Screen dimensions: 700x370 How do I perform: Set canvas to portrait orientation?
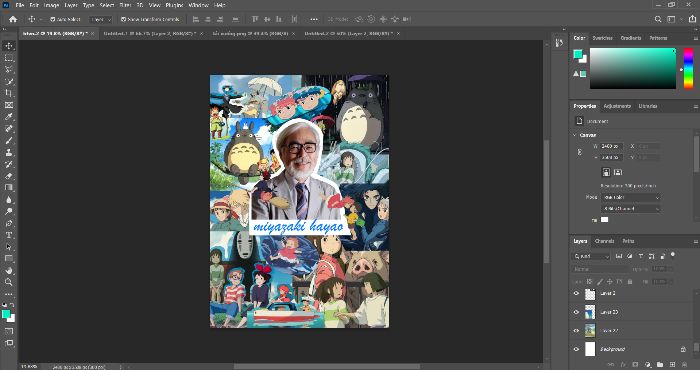point(606,172)
